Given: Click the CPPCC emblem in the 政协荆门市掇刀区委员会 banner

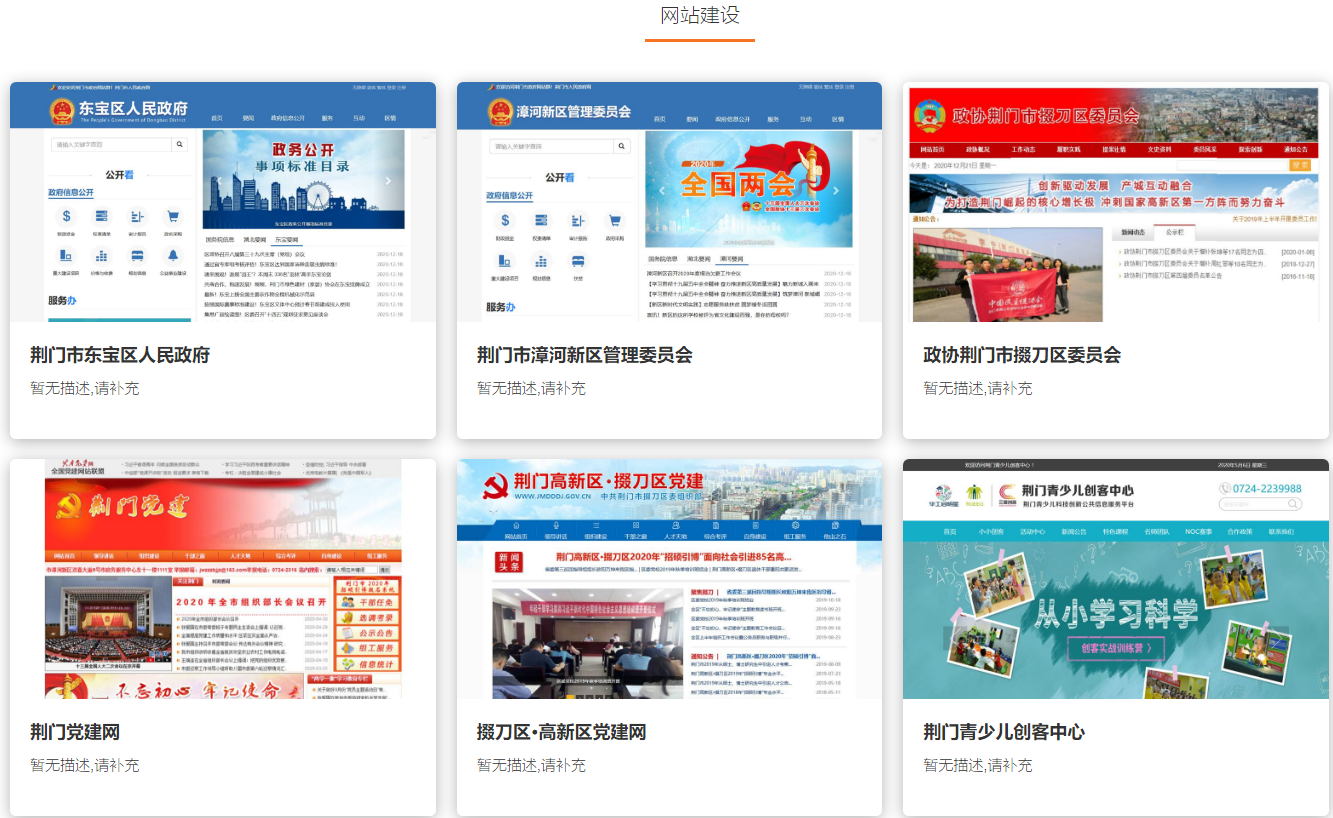Looking at the screenshot, I should (929, 116).
